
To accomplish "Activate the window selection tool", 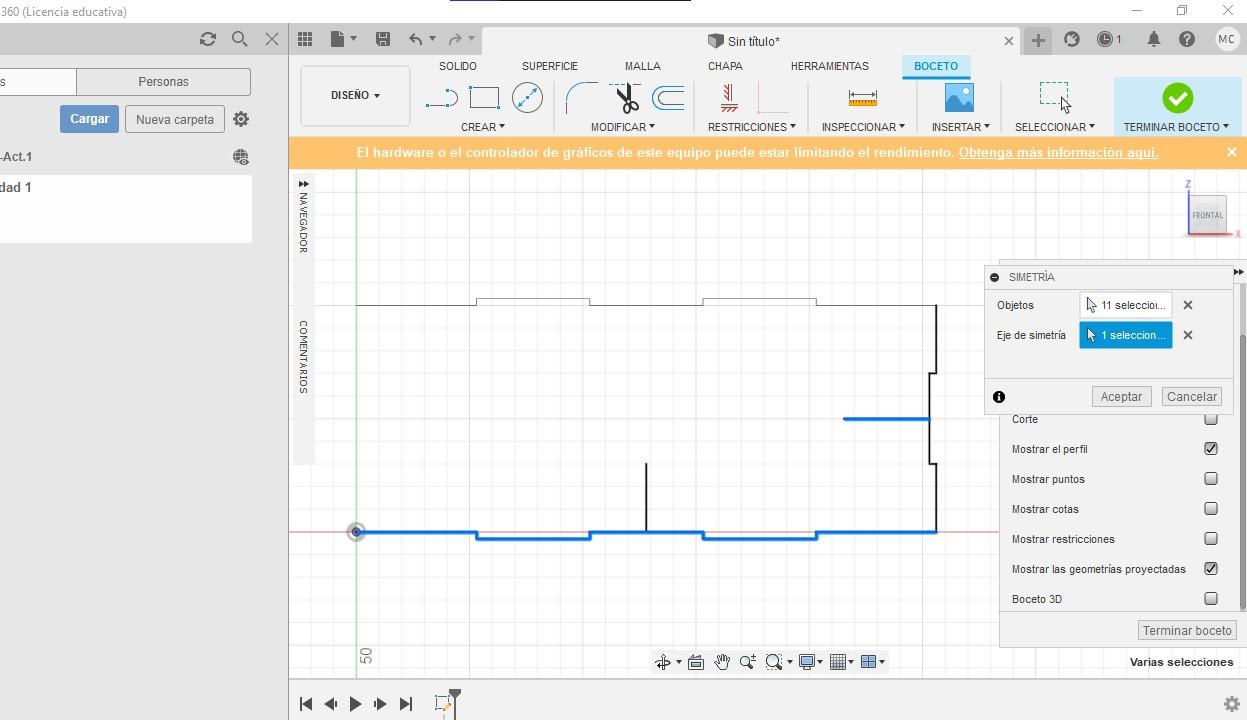I will (1054, 97).
